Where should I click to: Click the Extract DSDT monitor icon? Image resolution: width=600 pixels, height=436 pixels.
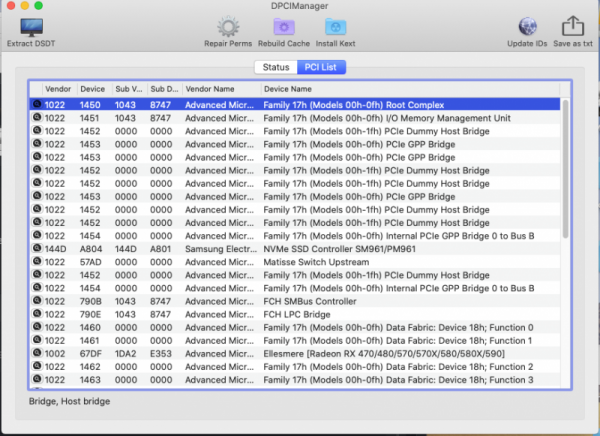(x=31, y=27)
